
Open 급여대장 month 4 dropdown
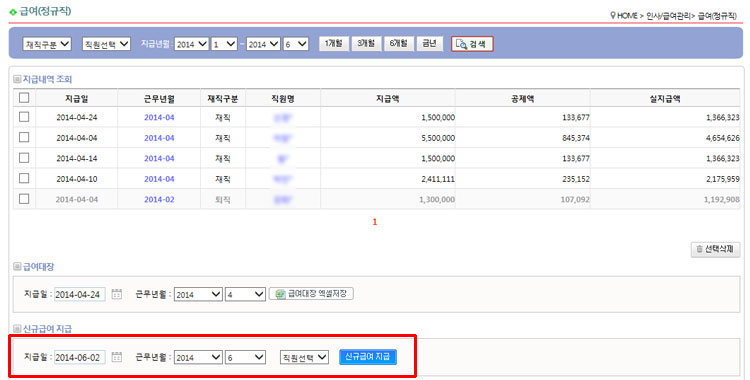tap(245, 294)
